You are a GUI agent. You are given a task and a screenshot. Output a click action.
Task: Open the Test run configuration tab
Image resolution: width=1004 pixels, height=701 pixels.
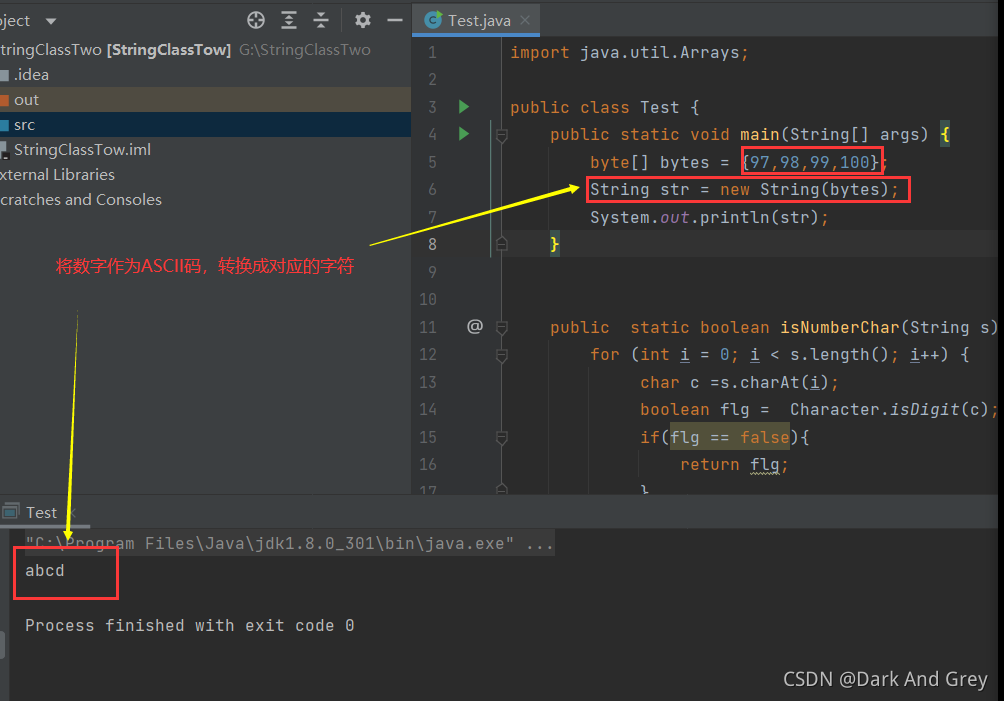click(x=40, y=512)
